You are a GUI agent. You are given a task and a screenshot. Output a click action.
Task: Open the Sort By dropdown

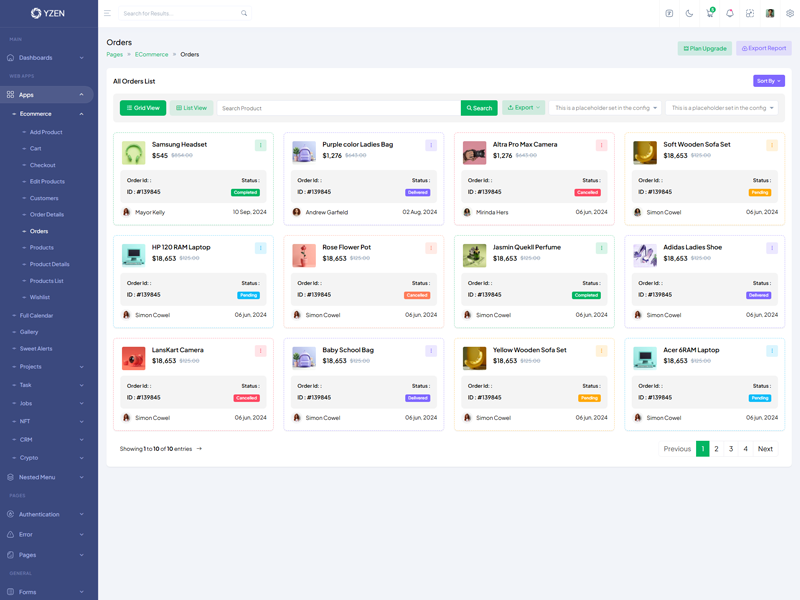pyautogui.click(x=768, y=81)
